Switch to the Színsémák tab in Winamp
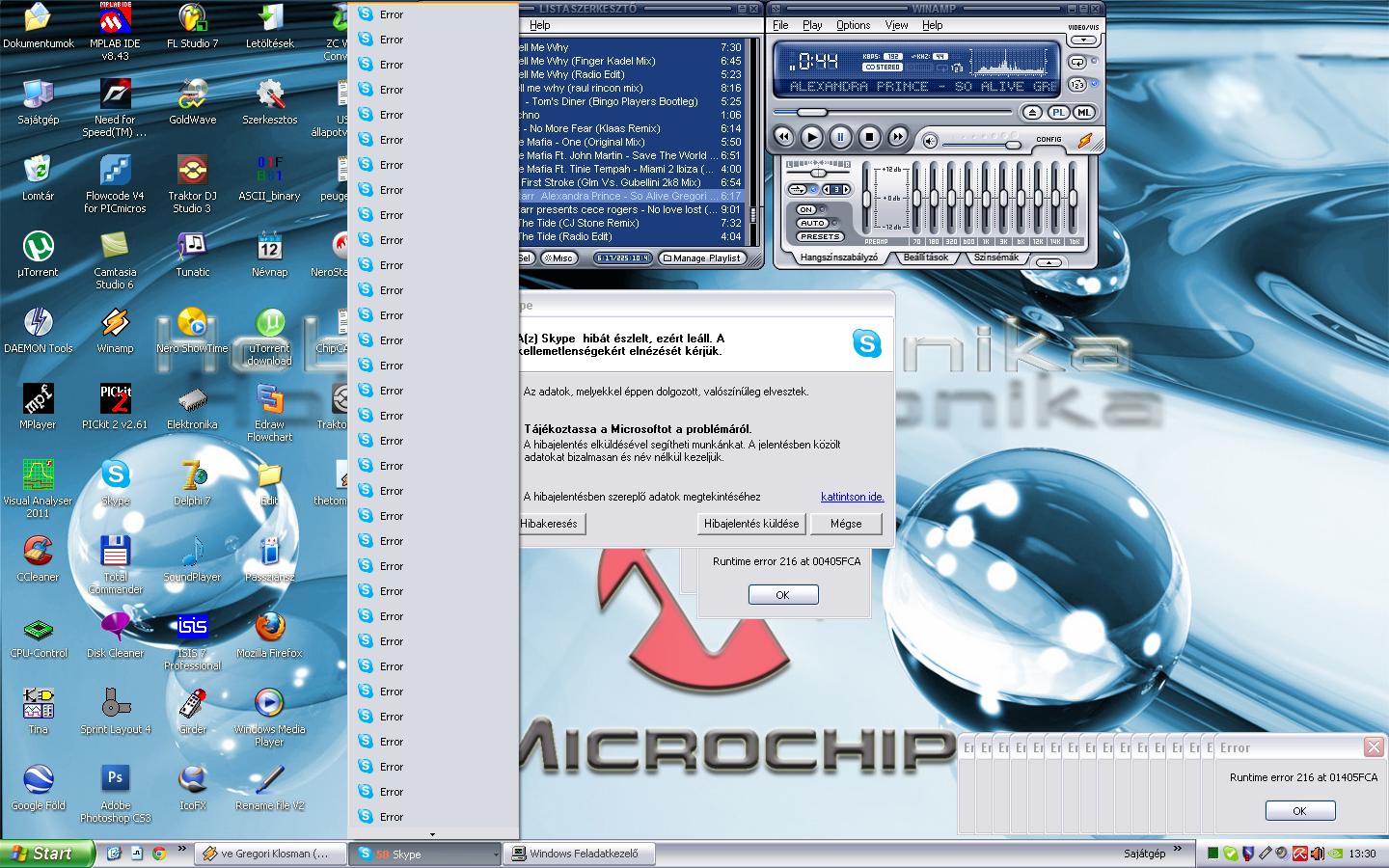Screen dimensions: 1389x868 pos(996,258)
